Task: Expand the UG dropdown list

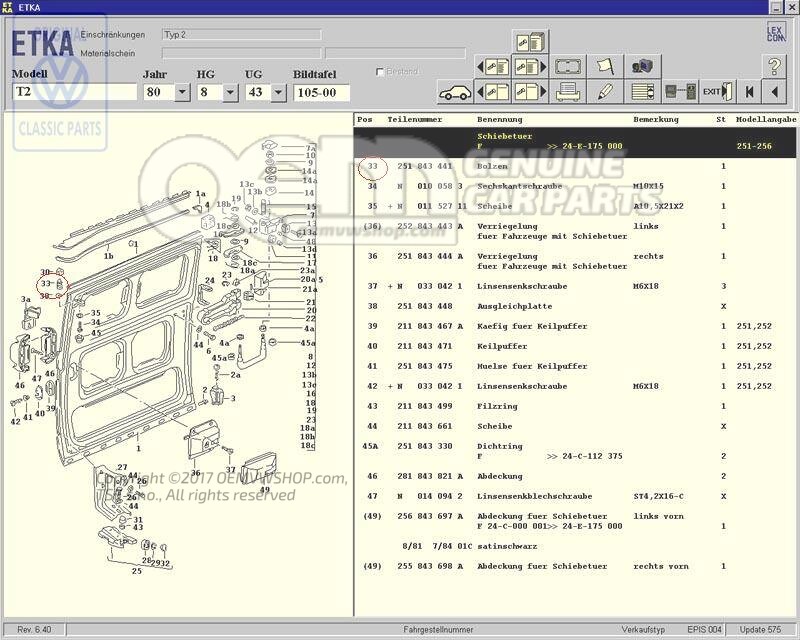Action: click(278, 92)
